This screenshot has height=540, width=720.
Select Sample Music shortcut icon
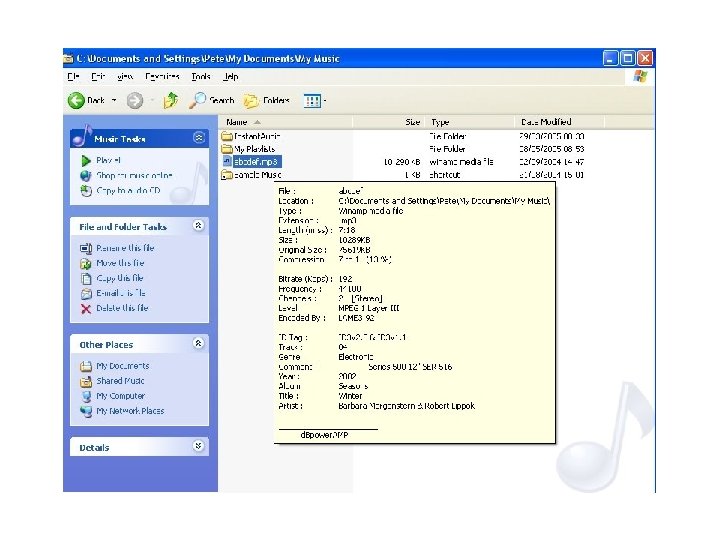[227, 174]
